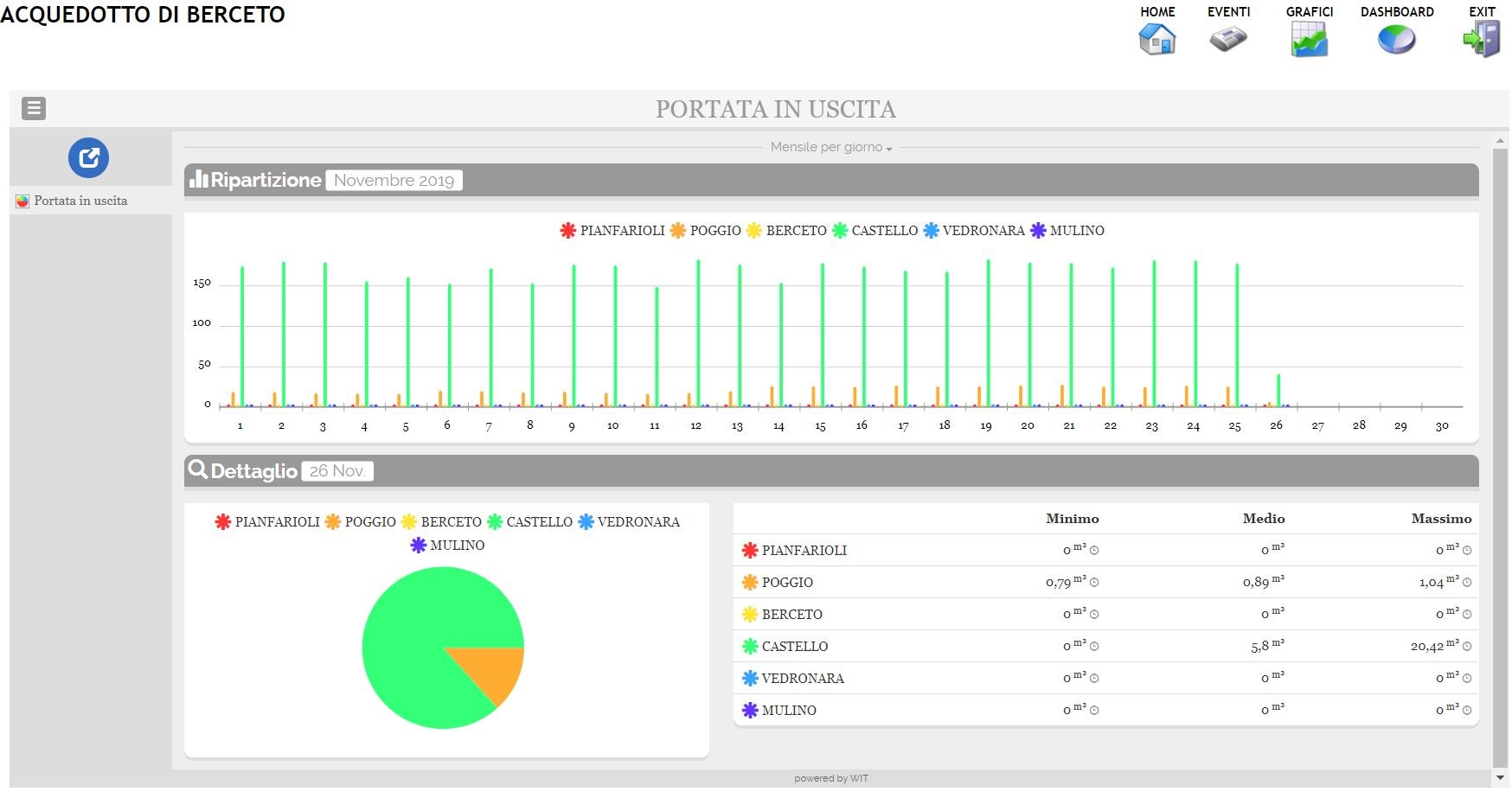Screen dimensions: 1512x798
Task: Select the green bar for day 19
Action: pyautogui.click(x=988, y=333)
